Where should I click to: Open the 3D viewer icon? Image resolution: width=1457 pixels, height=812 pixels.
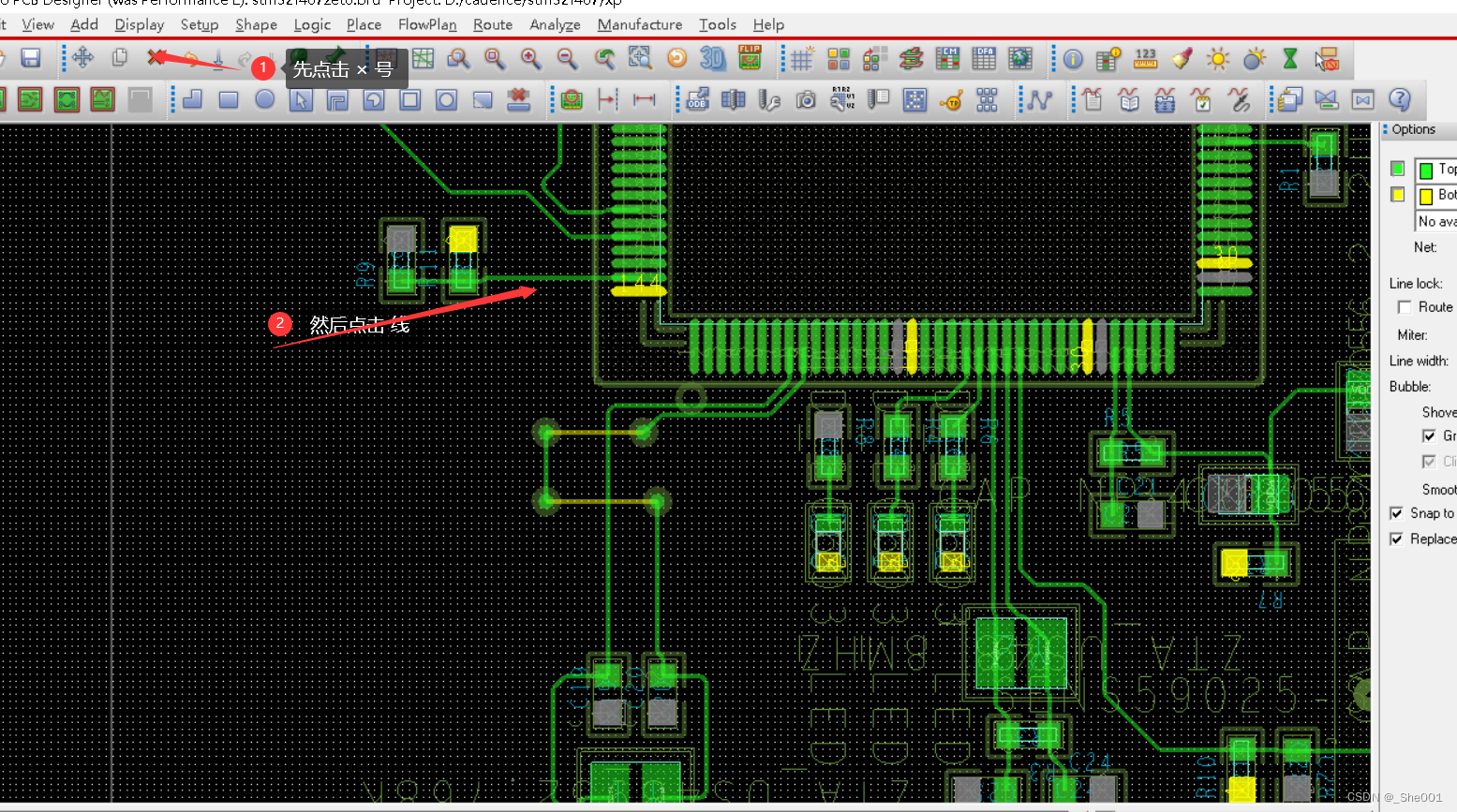(x=713, y=59)
